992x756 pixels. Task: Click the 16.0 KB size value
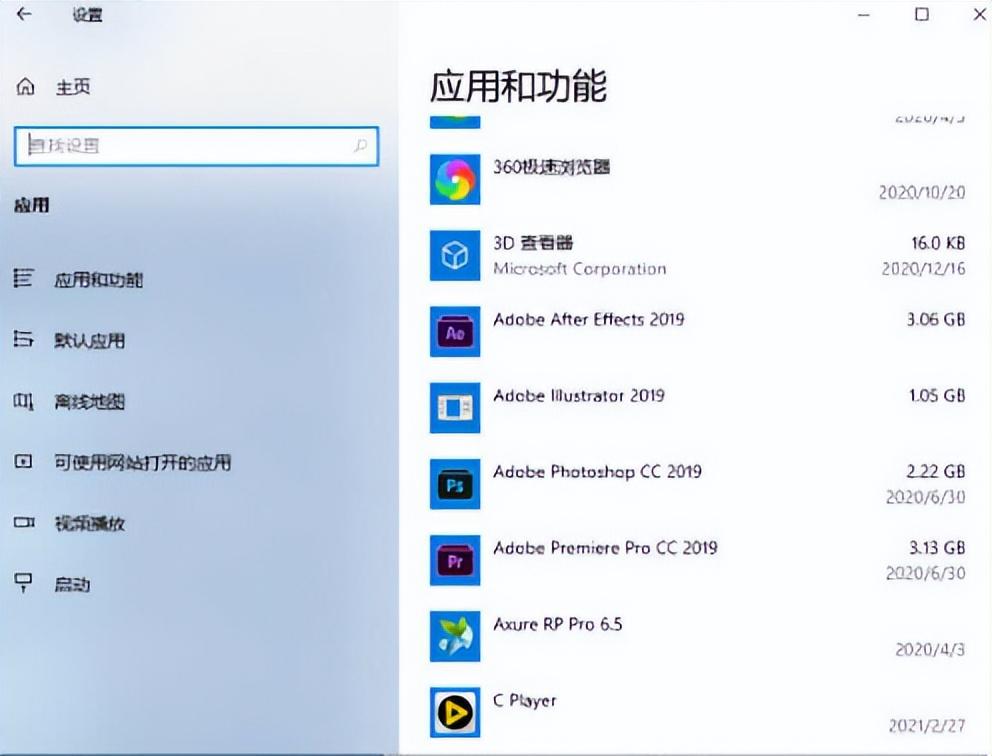pos(938,242)
